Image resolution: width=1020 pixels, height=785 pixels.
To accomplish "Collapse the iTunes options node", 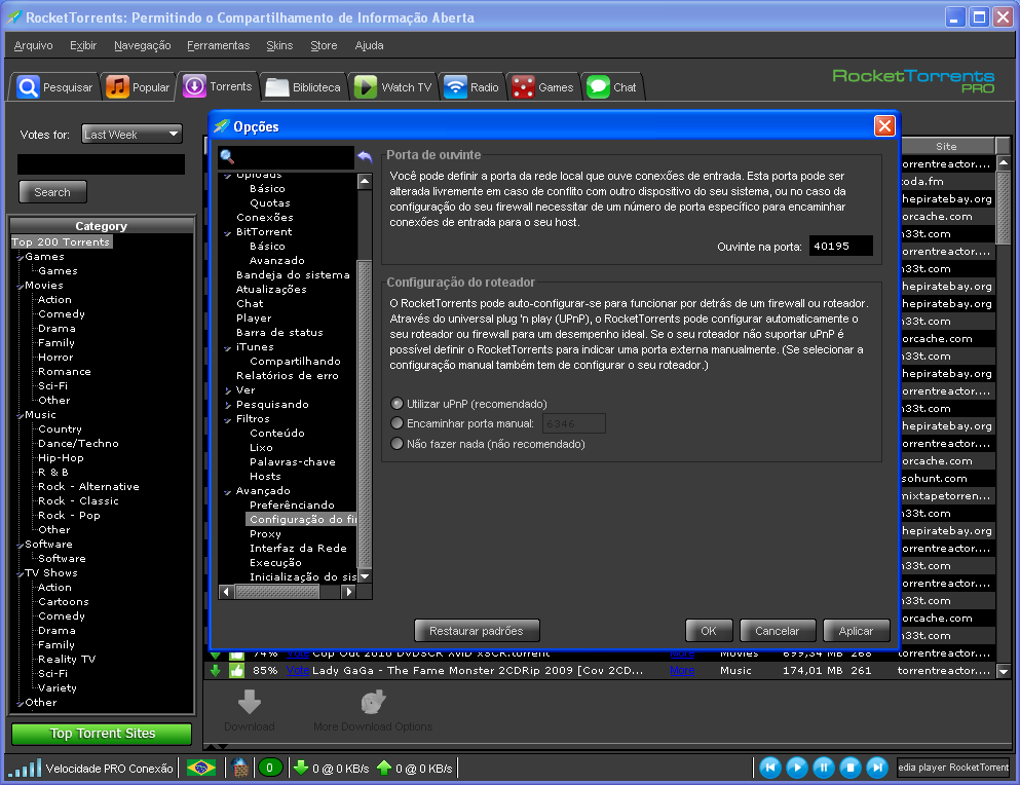I will point(228,348).
